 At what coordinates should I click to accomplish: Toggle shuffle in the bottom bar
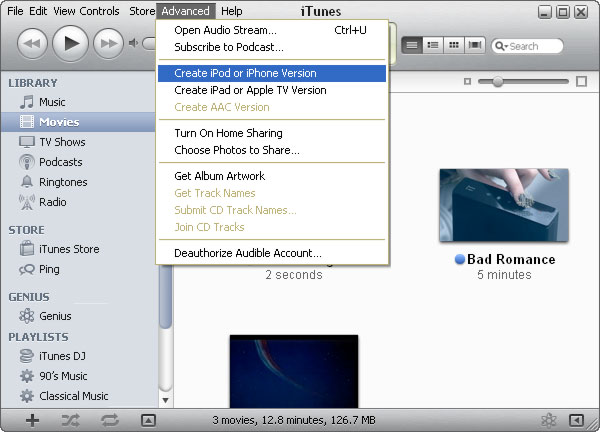[x=71, y=420]
